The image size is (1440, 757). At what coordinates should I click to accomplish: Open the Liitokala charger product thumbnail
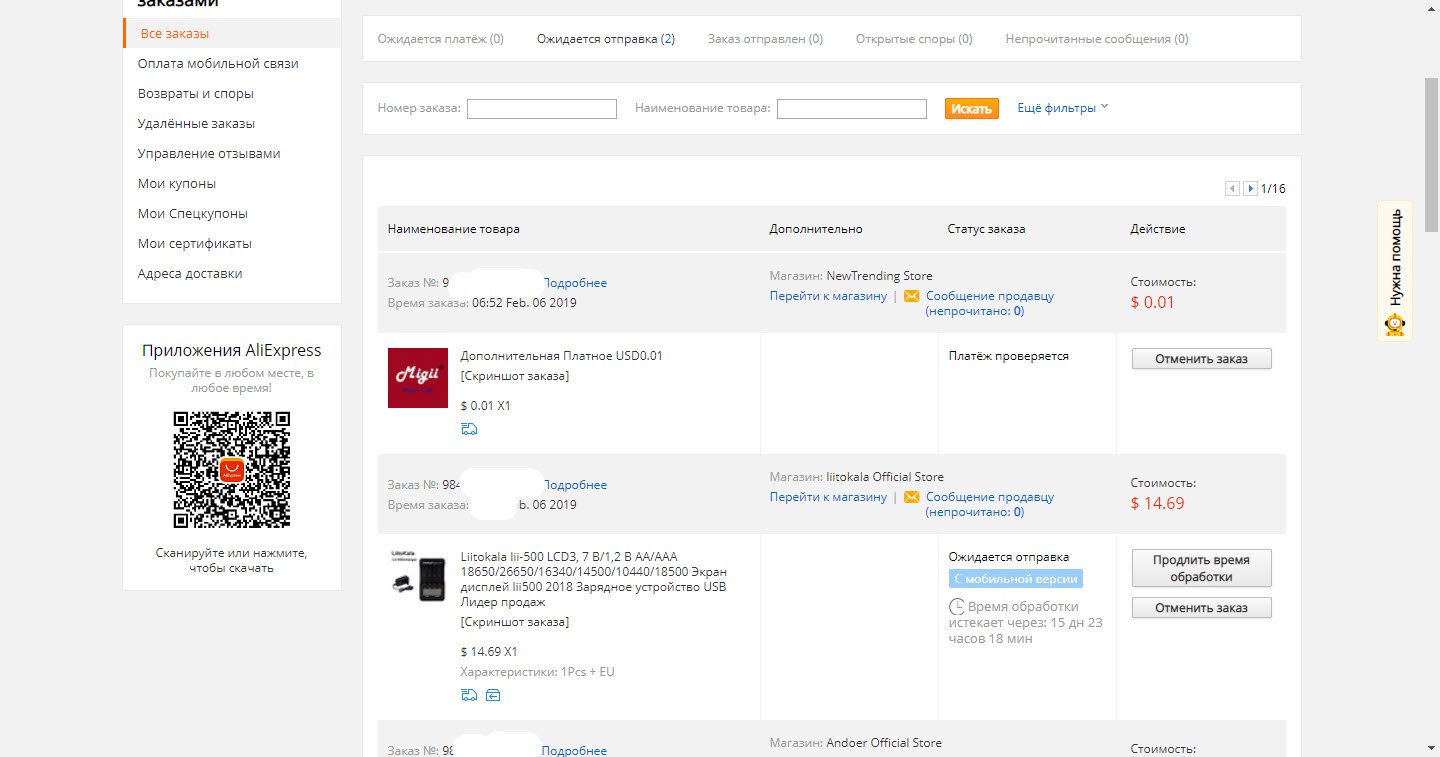(418, 576)
